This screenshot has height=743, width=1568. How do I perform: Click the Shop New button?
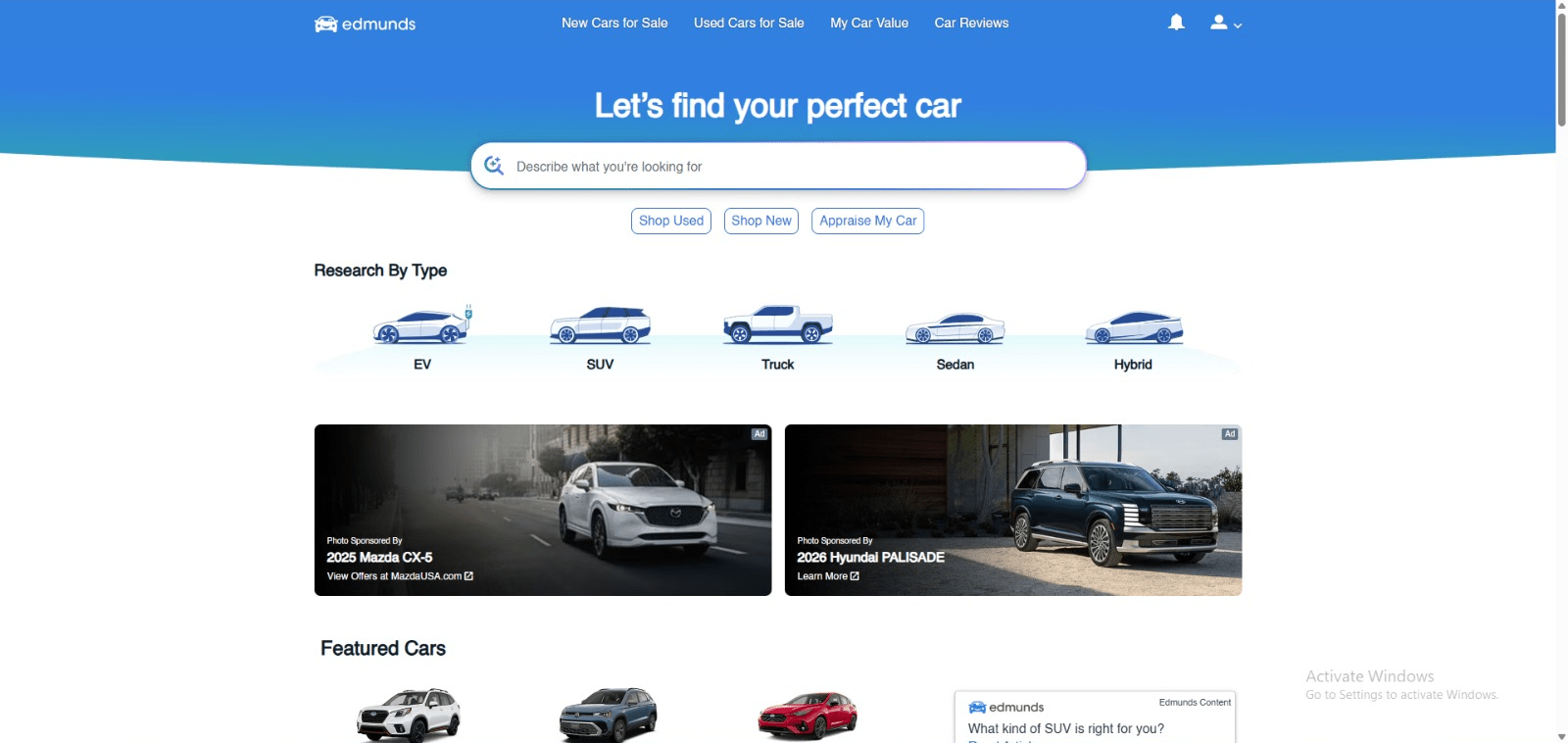click(761, 221)
